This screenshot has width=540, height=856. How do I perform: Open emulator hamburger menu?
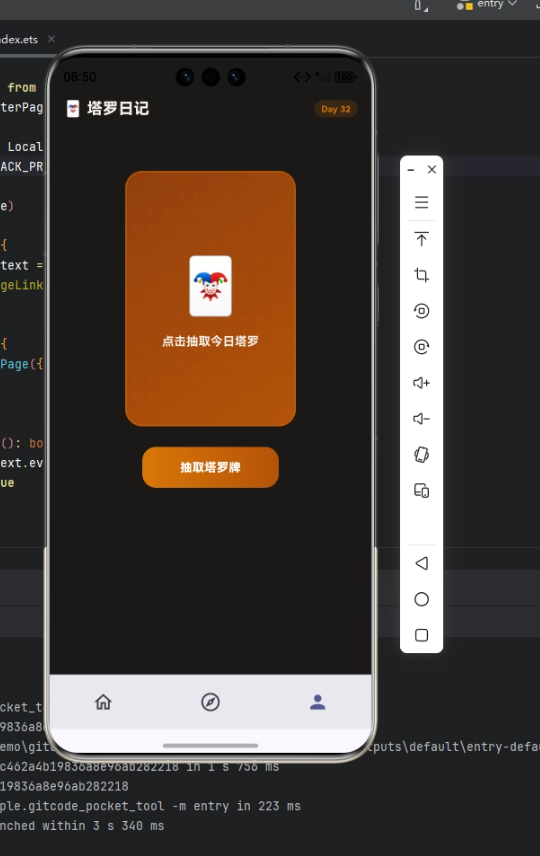[422, 203]
